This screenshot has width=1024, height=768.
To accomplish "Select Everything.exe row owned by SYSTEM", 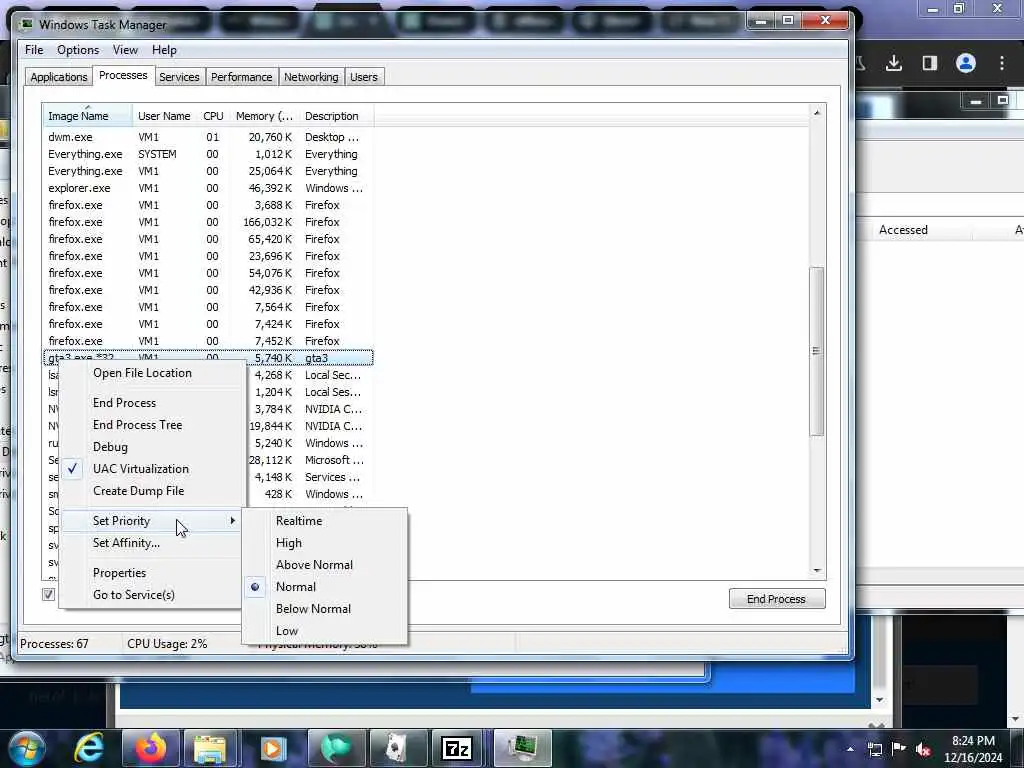I will tap(208, 154).
